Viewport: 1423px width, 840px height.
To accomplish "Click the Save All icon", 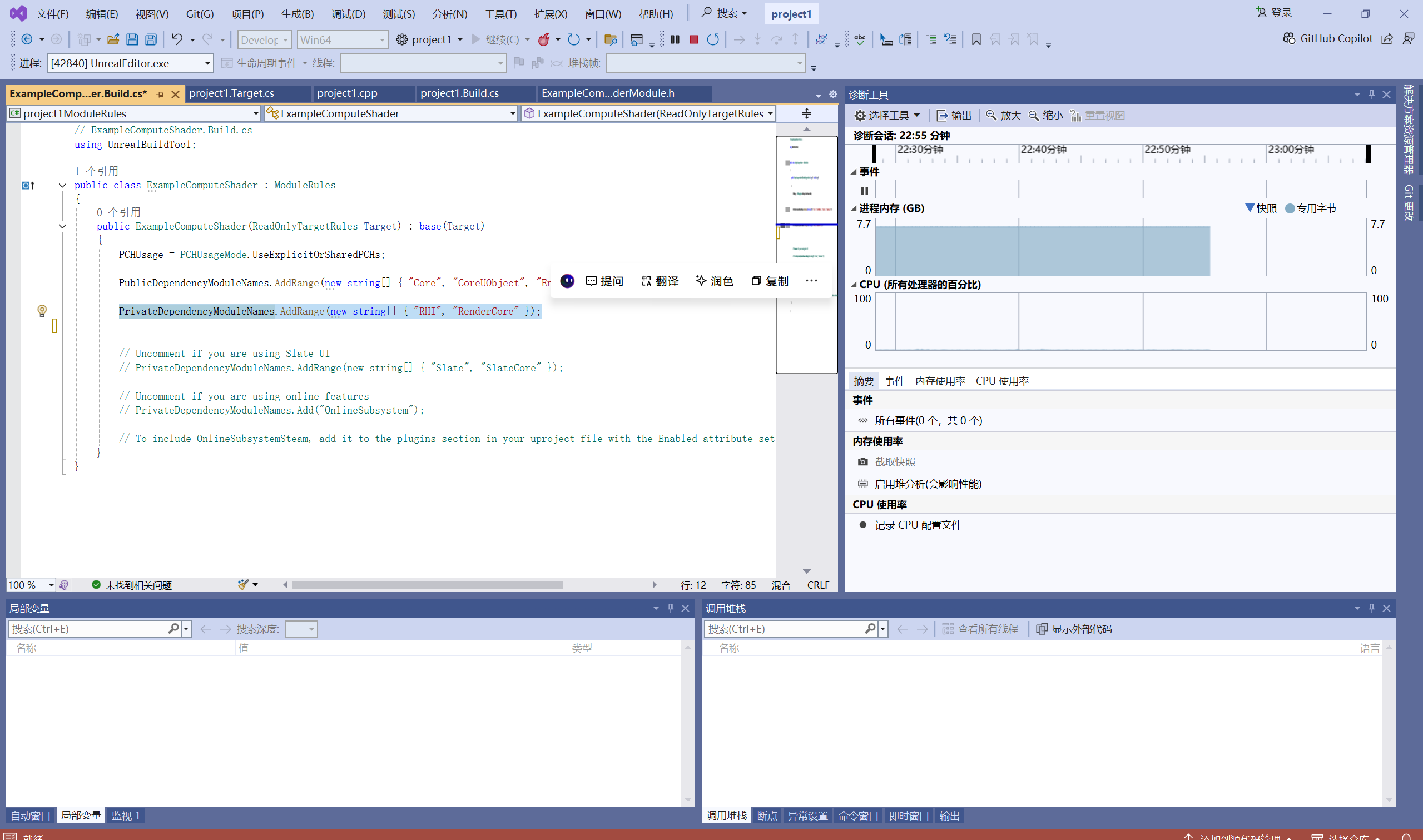I will coord(151,39).
